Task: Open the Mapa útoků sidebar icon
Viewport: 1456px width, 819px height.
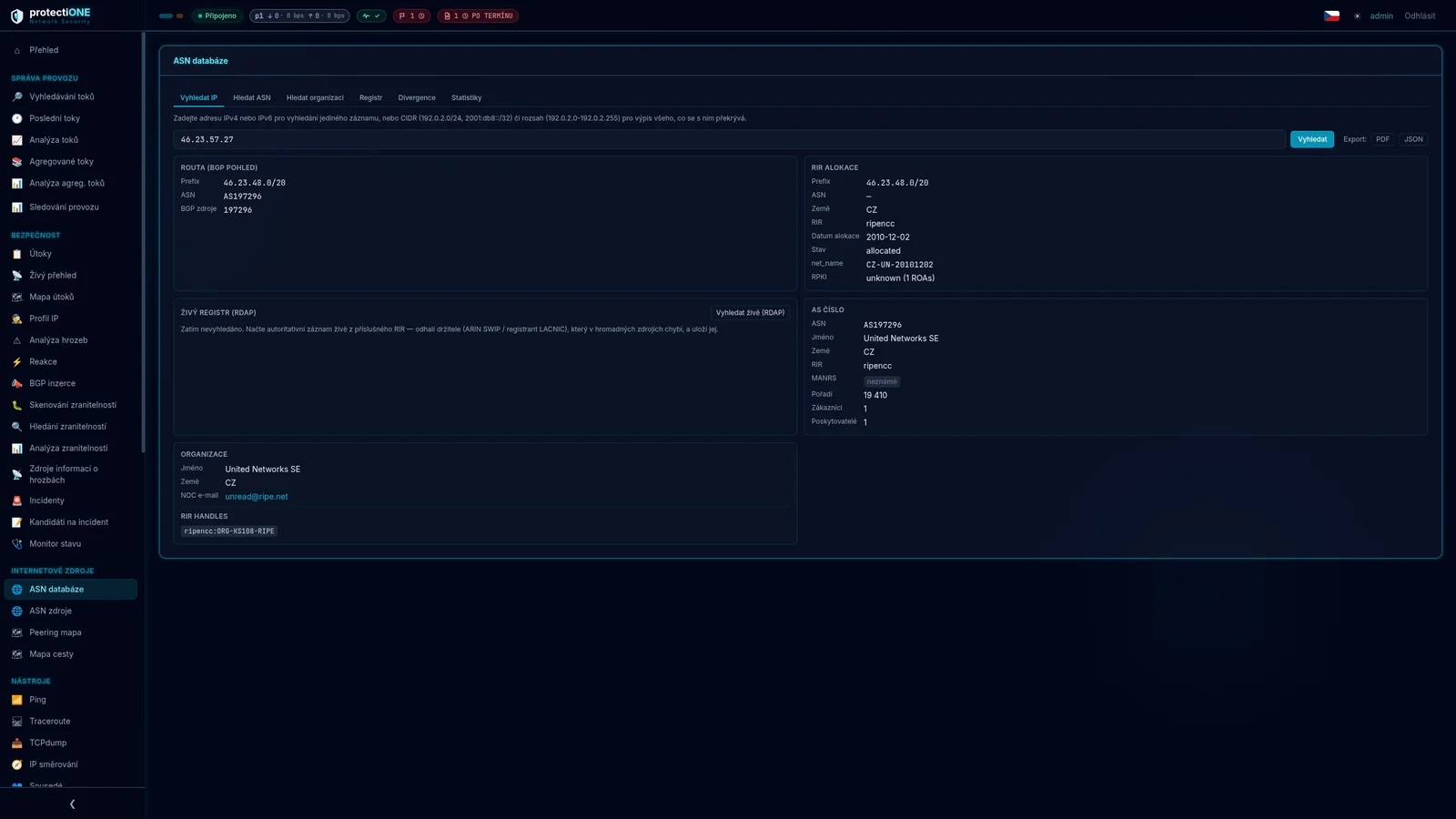Action: [x=16, y=297]
